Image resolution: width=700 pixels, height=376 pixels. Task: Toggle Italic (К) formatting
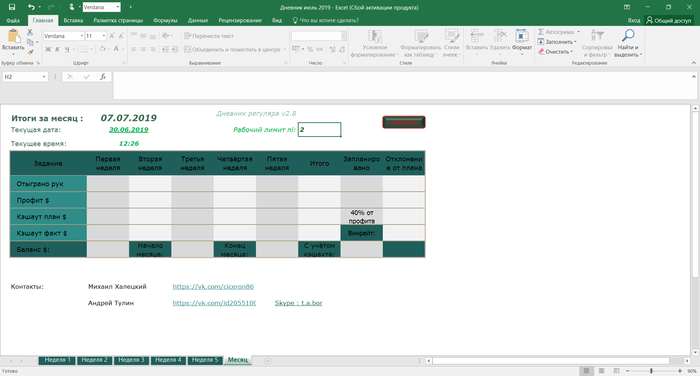(58, 49)
